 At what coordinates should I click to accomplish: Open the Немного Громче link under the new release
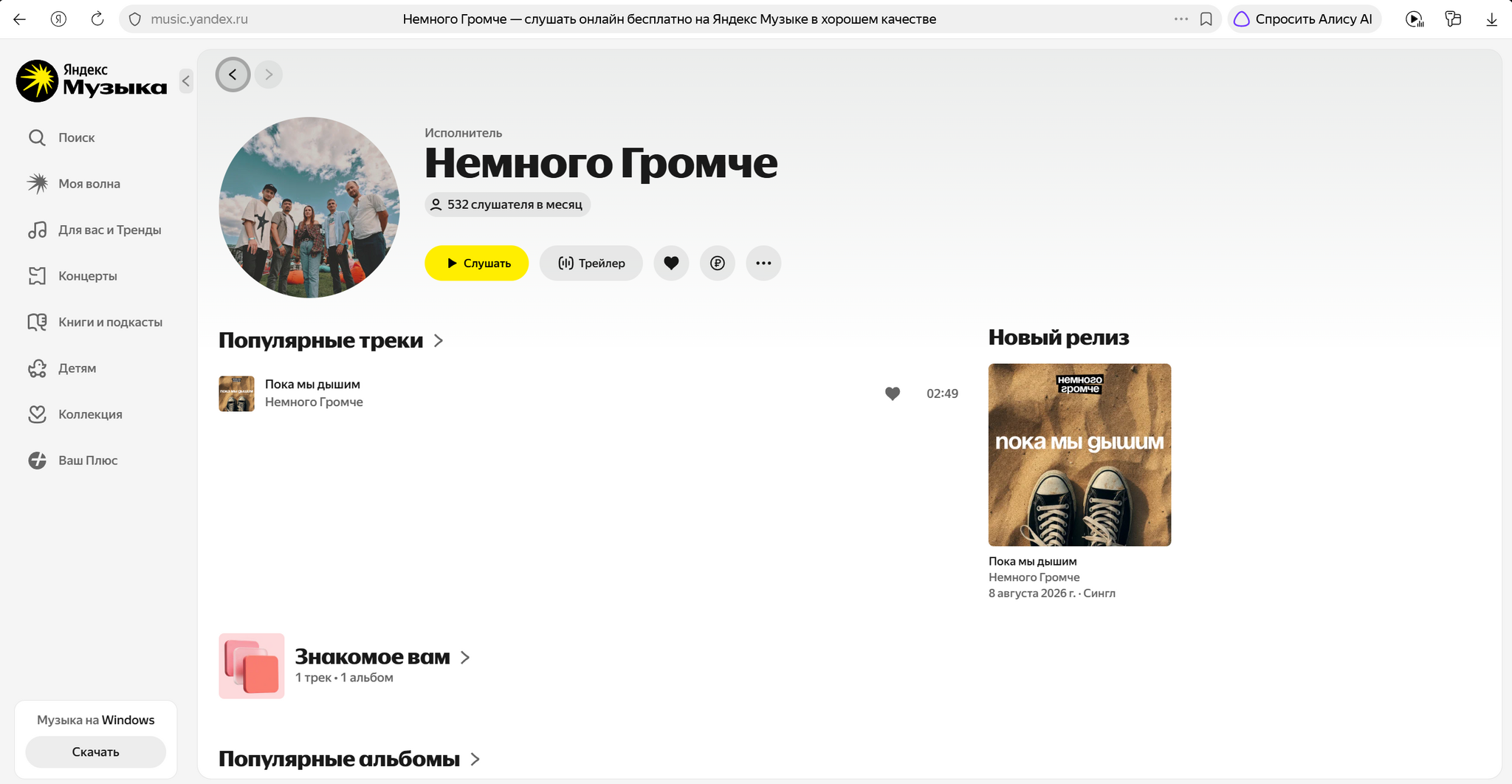[x=1034, y=577]
